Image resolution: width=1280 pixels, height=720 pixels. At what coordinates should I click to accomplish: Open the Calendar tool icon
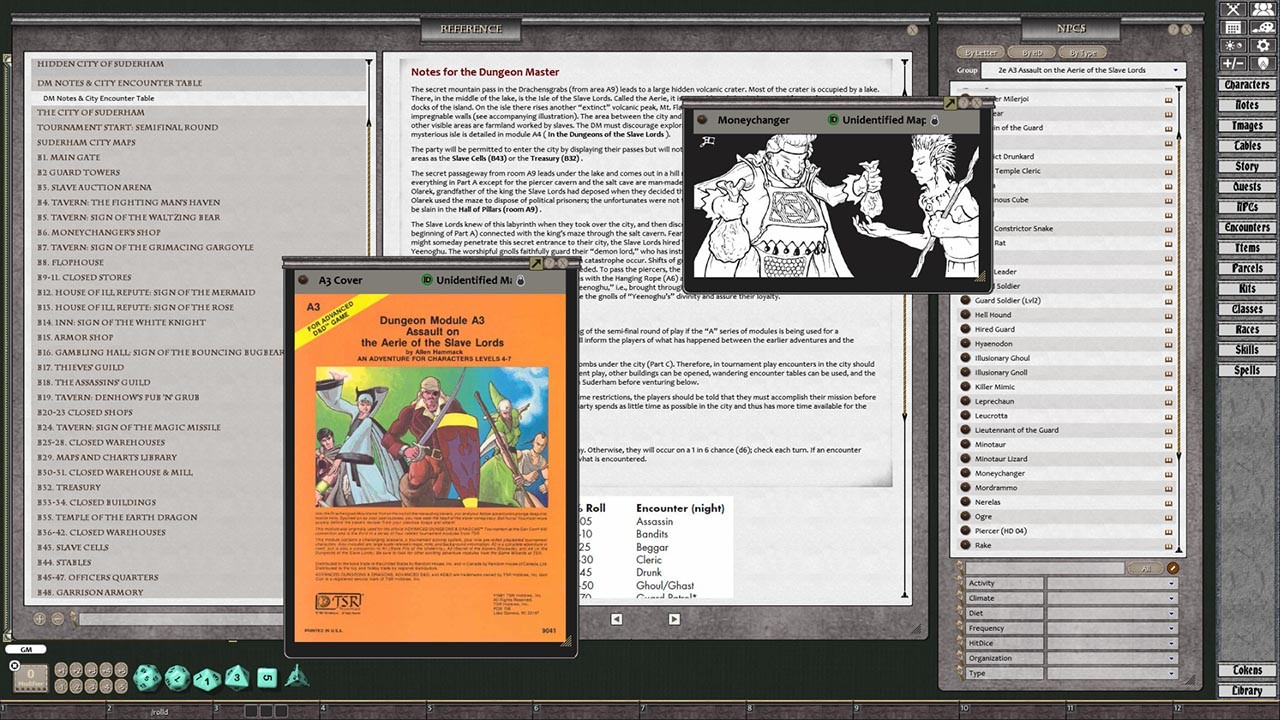pos(1233,27)
